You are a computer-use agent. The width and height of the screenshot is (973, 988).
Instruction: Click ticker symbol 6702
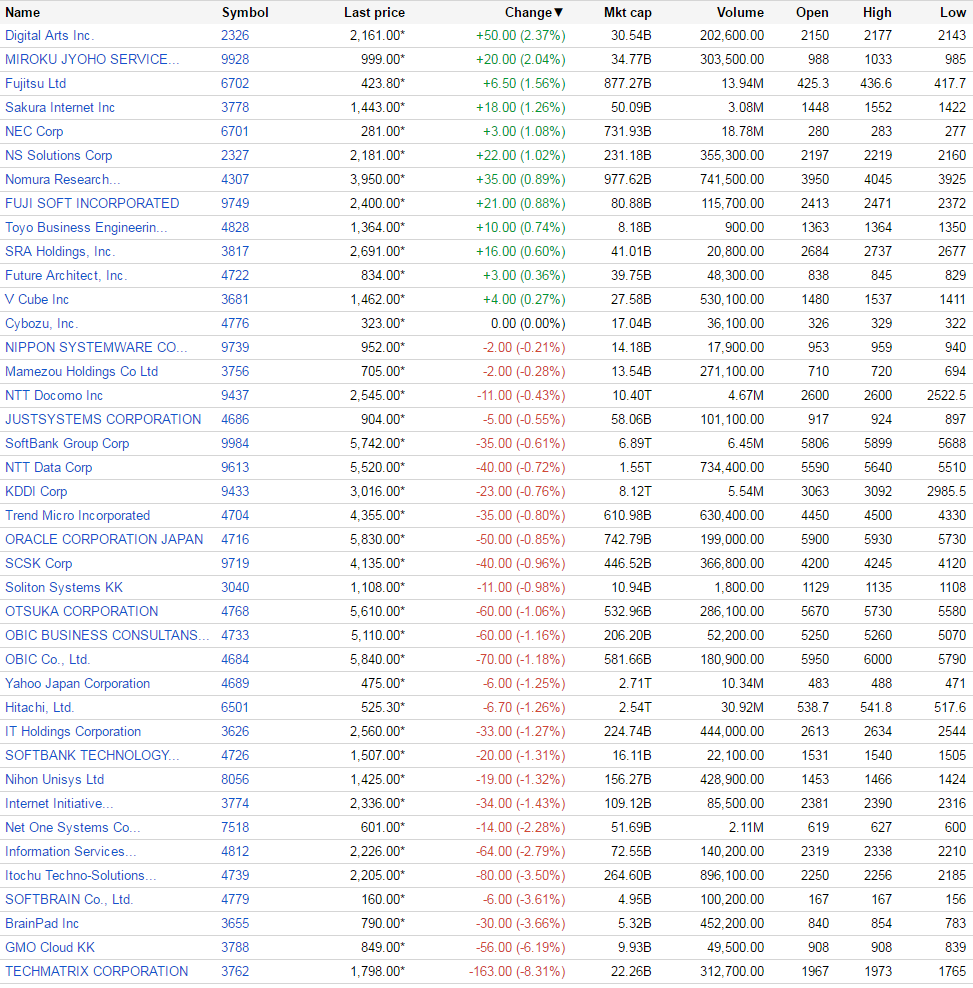click(x=235, y=83)
